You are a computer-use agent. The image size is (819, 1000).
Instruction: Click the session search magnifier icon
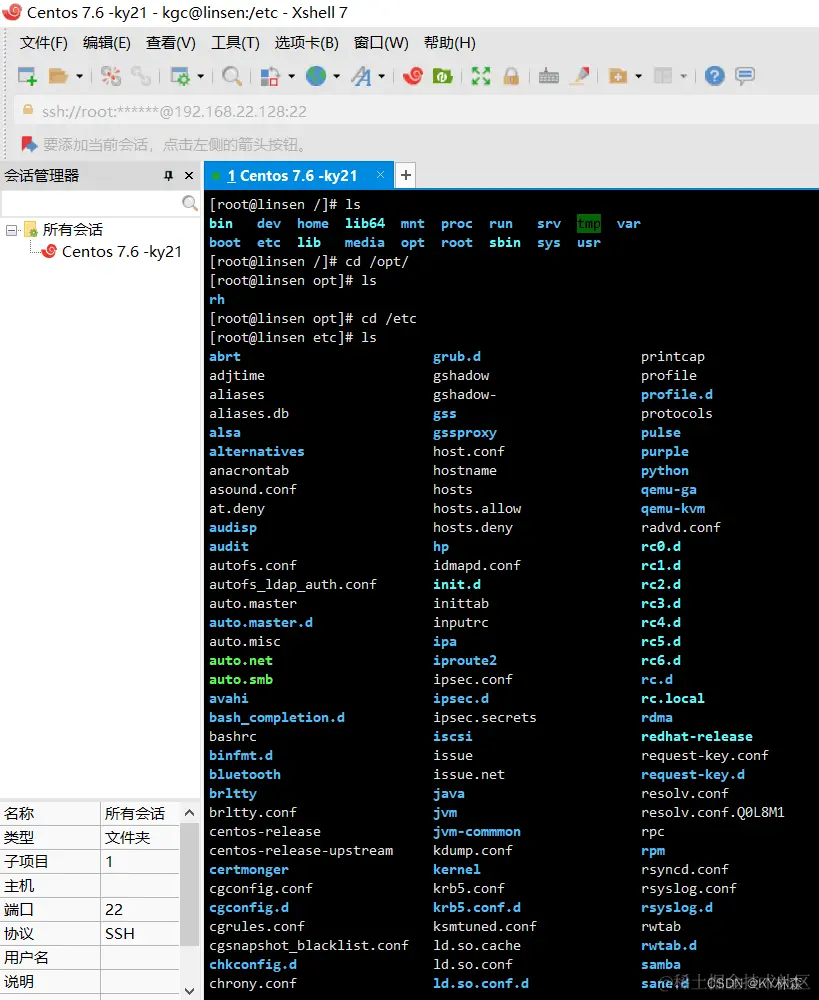click(189, 203)
